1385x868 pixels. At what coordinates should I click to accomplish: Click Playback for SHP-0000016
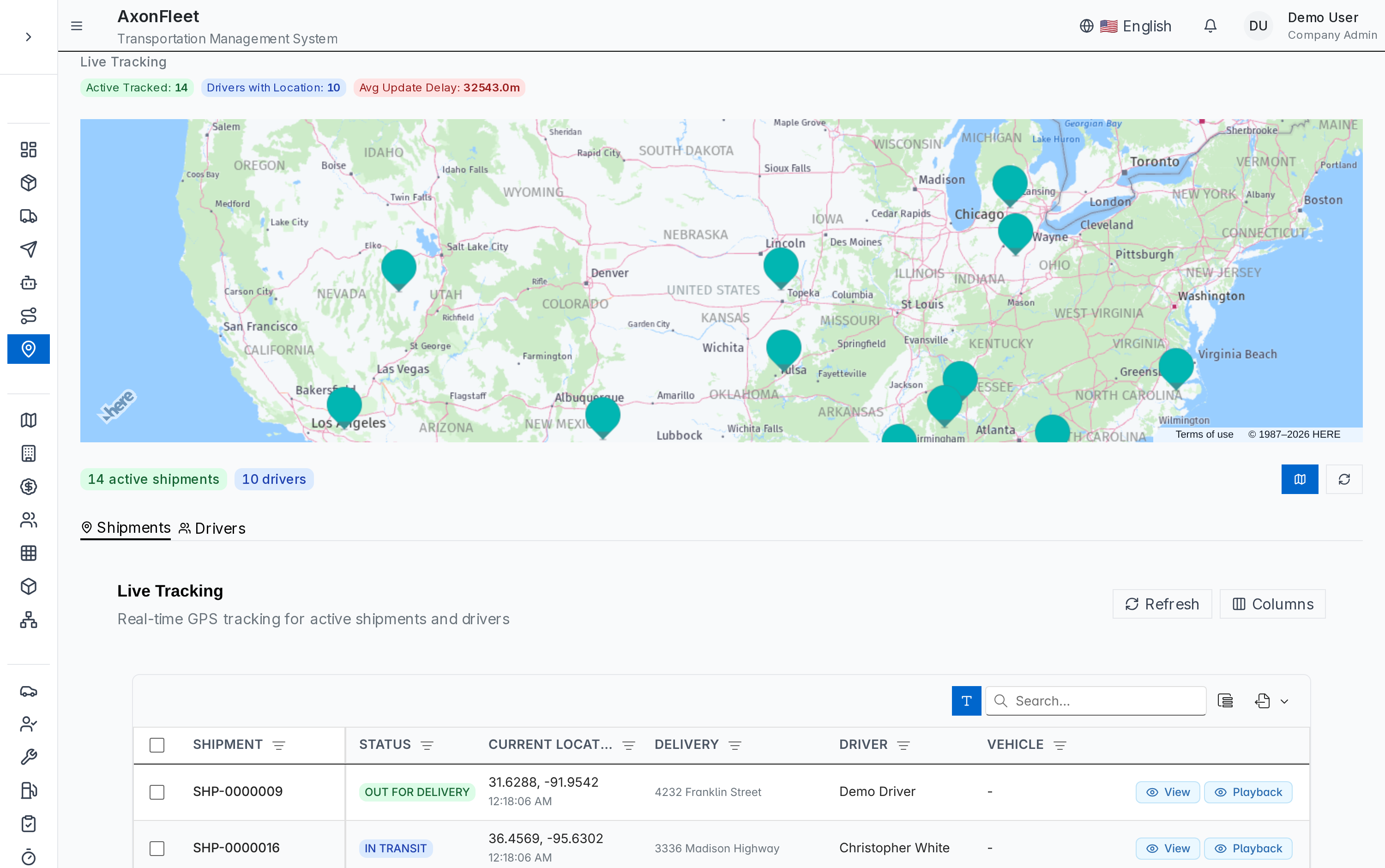1248,849
